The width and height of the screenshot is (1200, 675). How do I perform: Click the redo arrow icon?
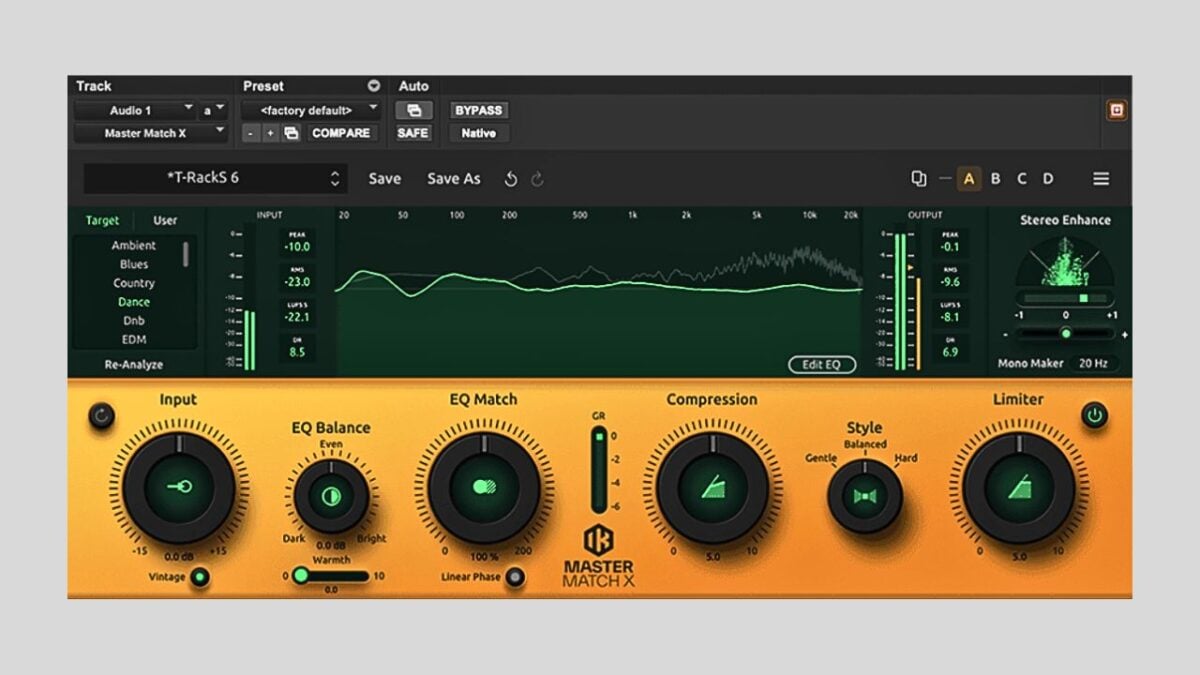536,179
